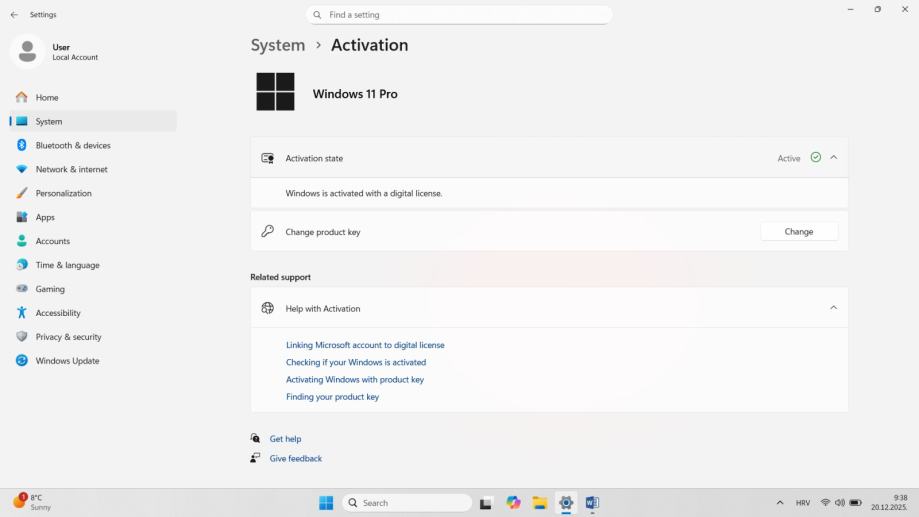Go to Apps settings page
This screenshot has height=517, width=919.
point(45,217)
